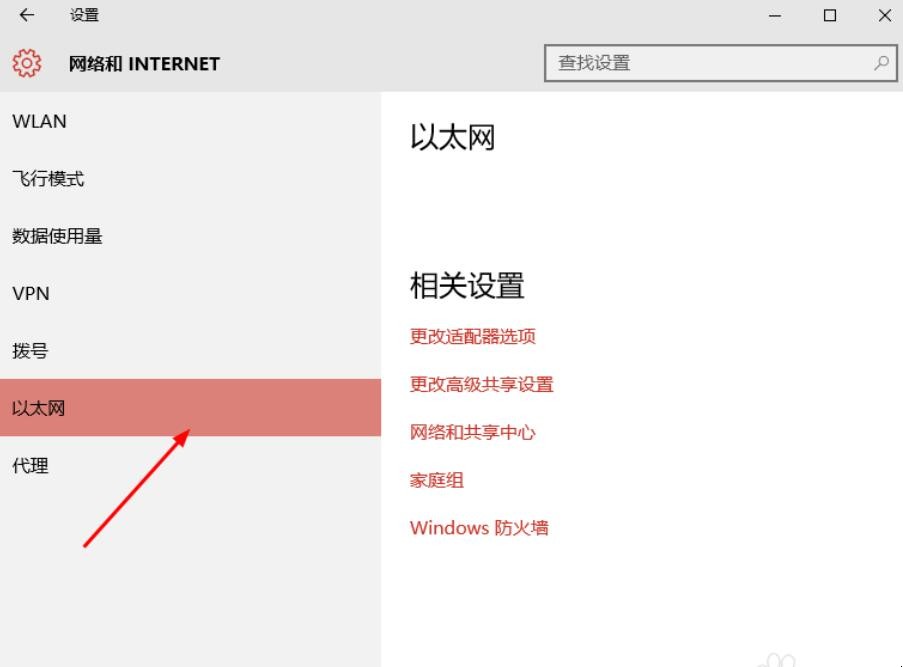Focus the 查找设置 search field
This screenshot has height=667, width=903.
[710, 62]
